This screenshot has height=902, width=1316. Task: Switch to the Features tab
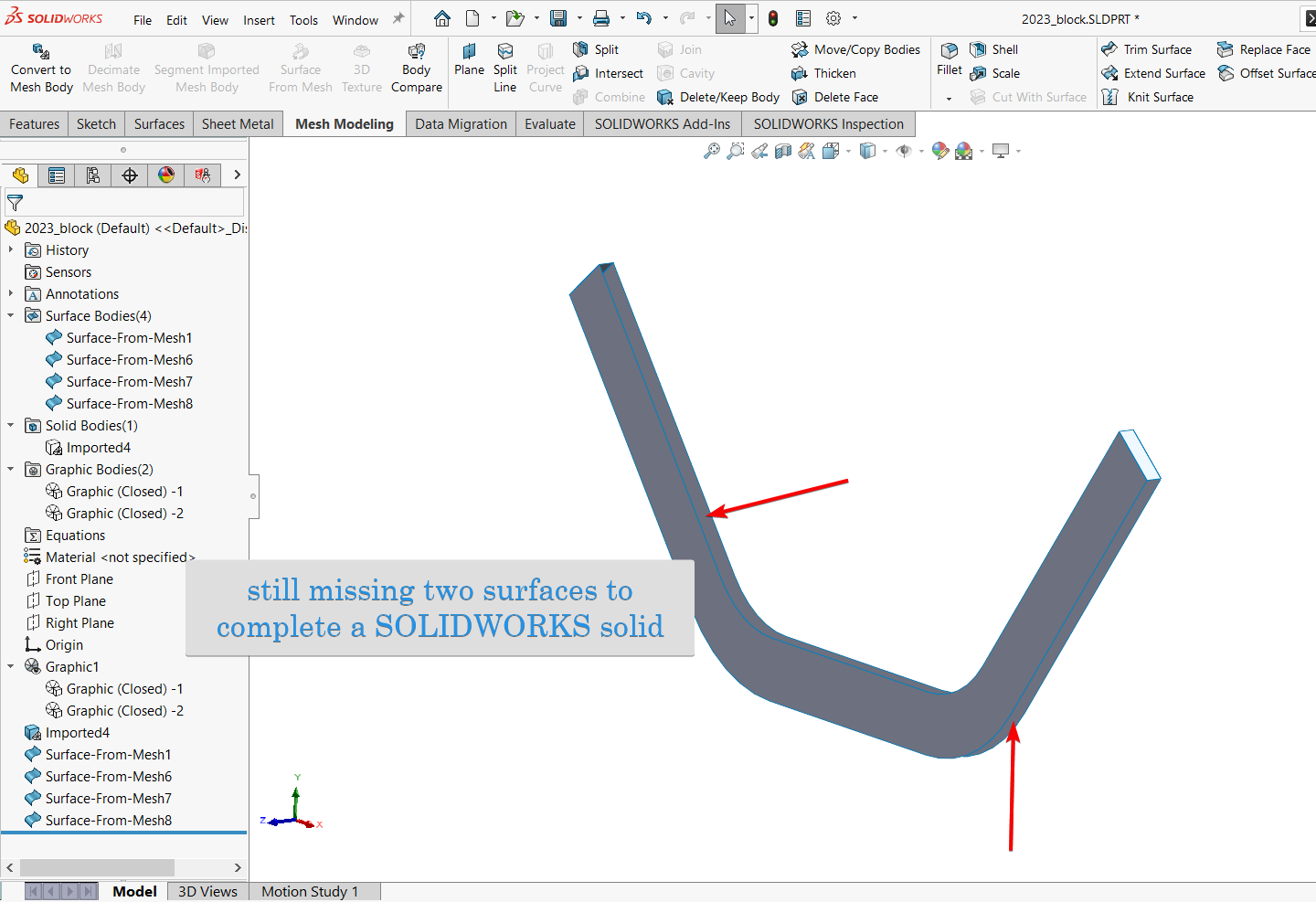click(34, 124)
